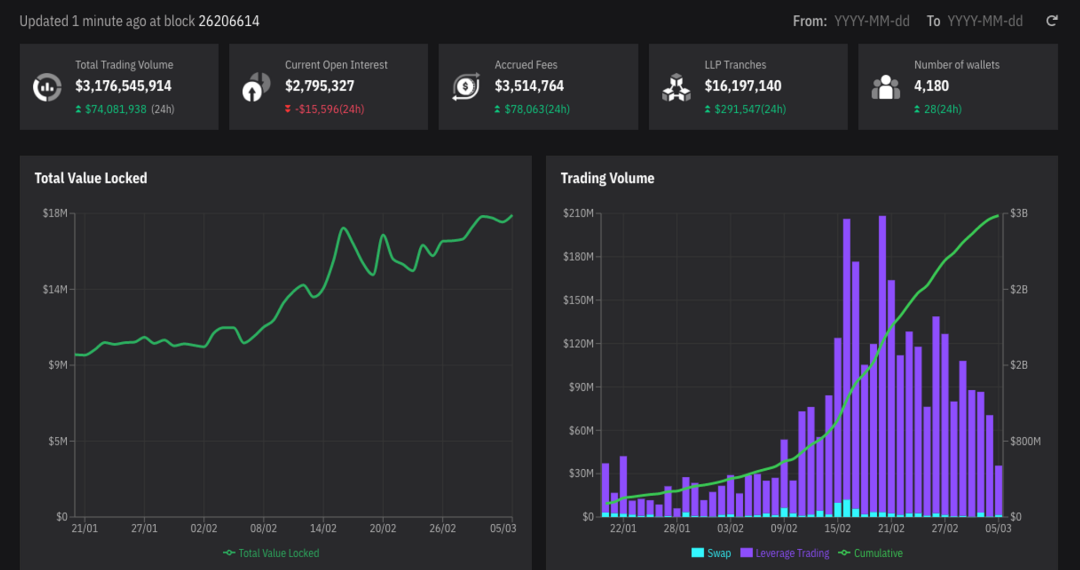Viewport: 1080px width, 570px height.
Task: Click the green up arrow under Total Trading Volume
Action: [79, 110]
